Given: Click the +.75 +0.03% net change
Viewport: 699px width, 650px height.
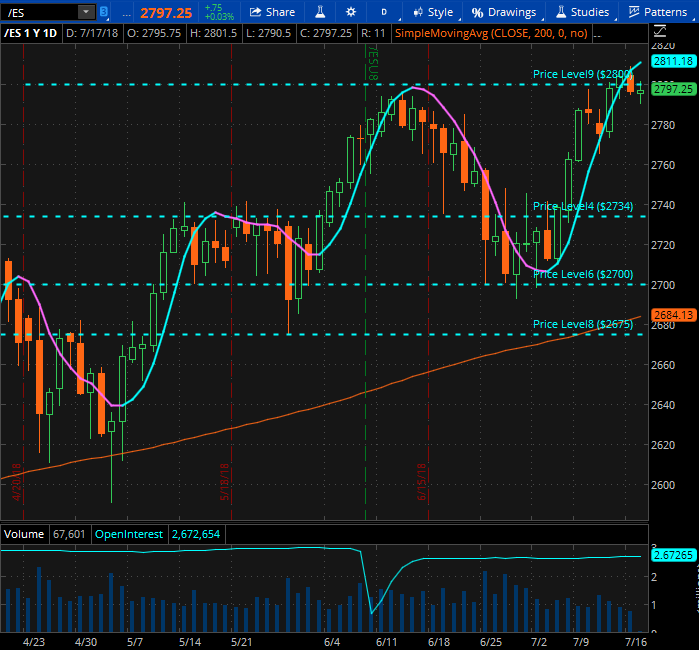Looking at the screenshot, I should pos(219,12).
